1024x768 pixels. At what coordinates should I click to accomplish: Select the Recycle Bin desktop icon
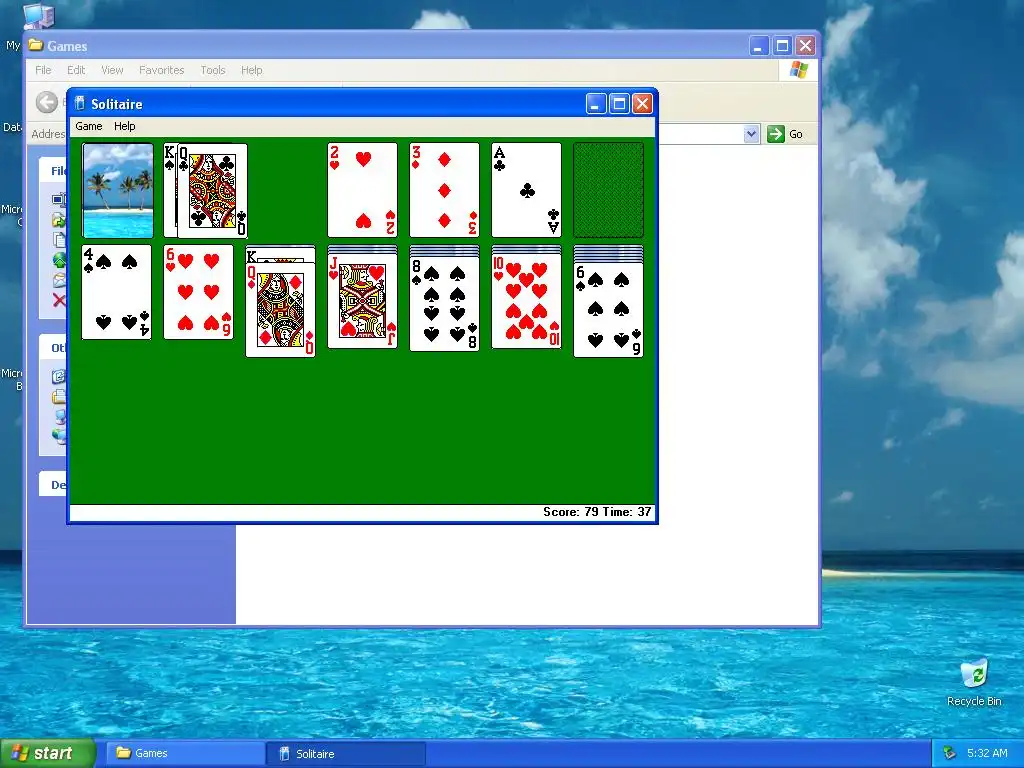(974, 683)
